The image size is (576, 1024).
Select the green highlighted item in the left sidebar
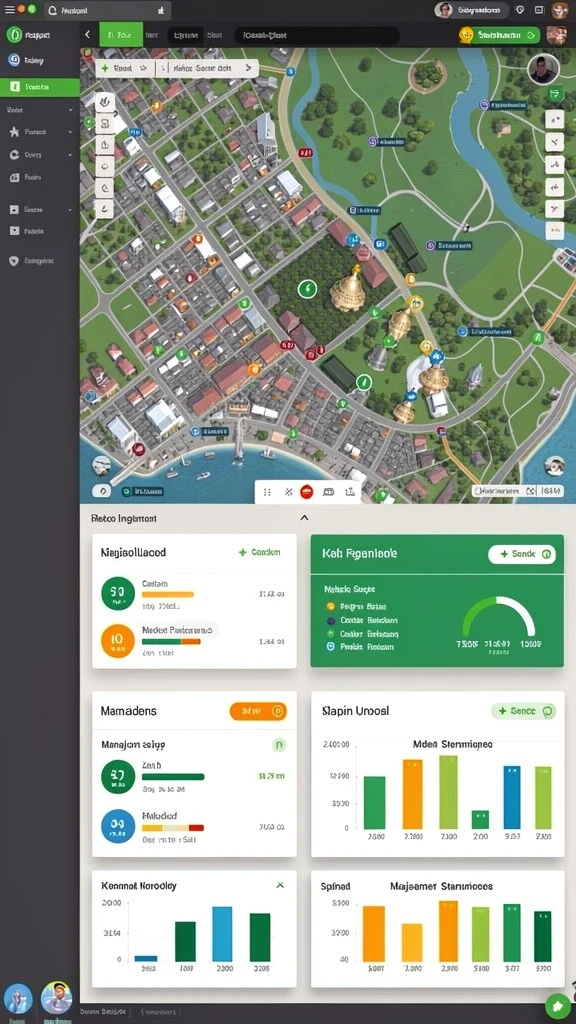40,87
